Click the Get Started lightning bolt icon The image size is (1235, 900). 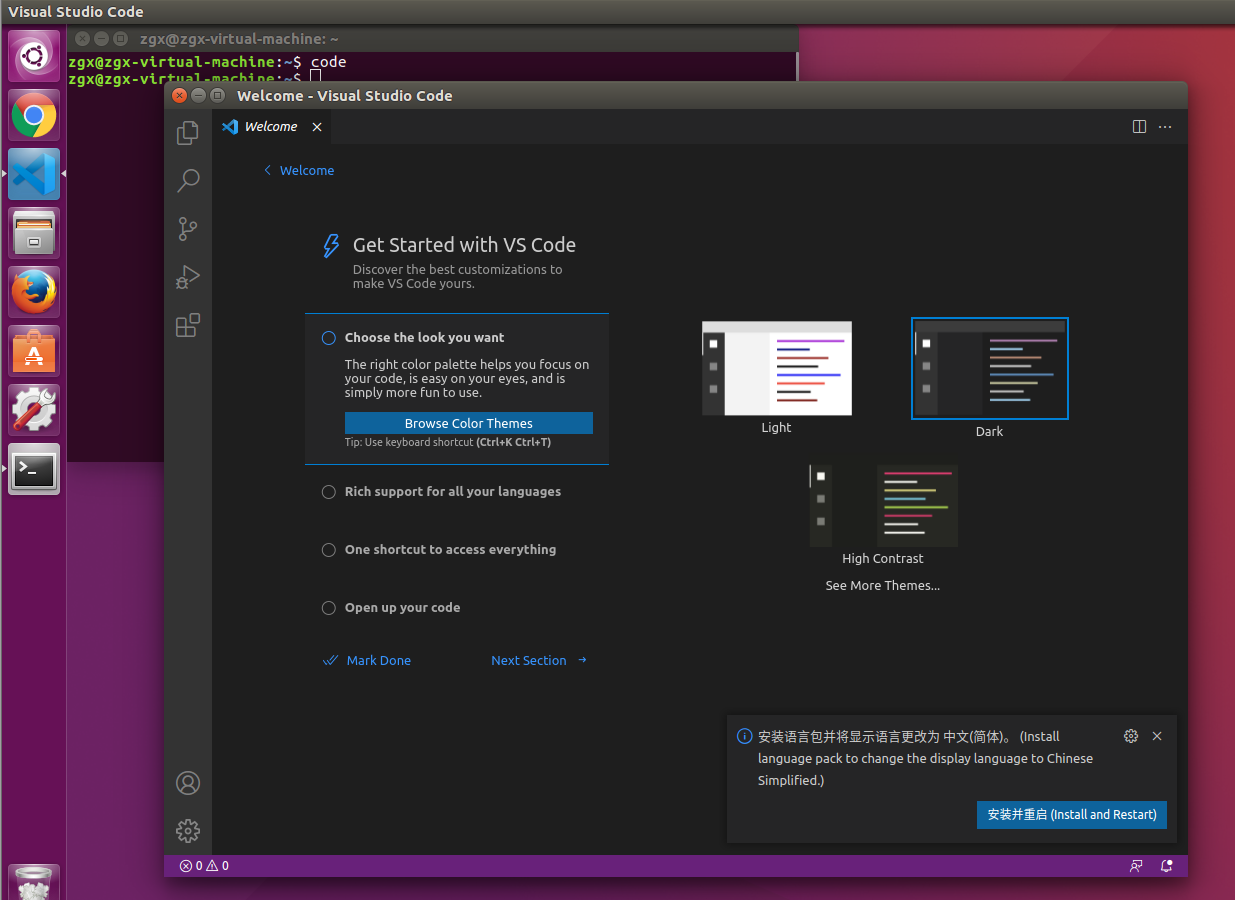coord(331,246)
